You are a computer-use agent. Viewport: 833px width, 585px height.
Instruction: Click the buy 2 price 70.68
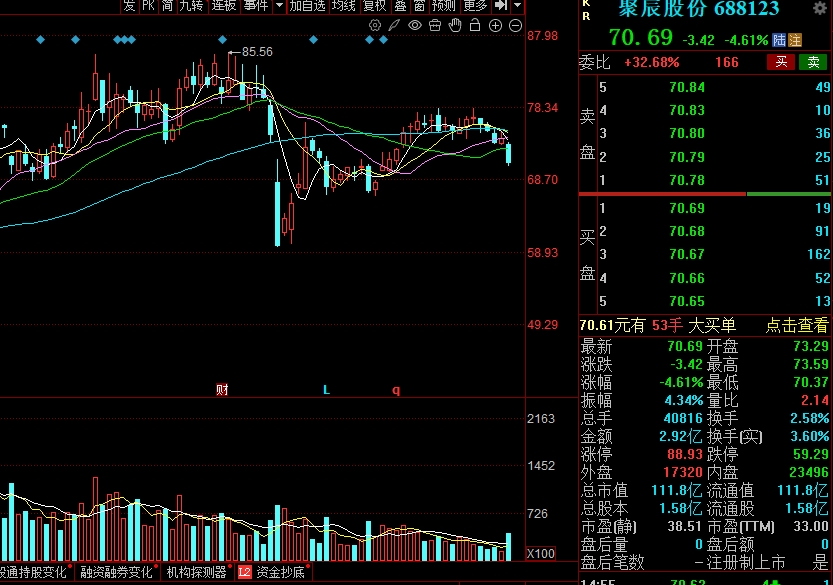pos(687,231)
